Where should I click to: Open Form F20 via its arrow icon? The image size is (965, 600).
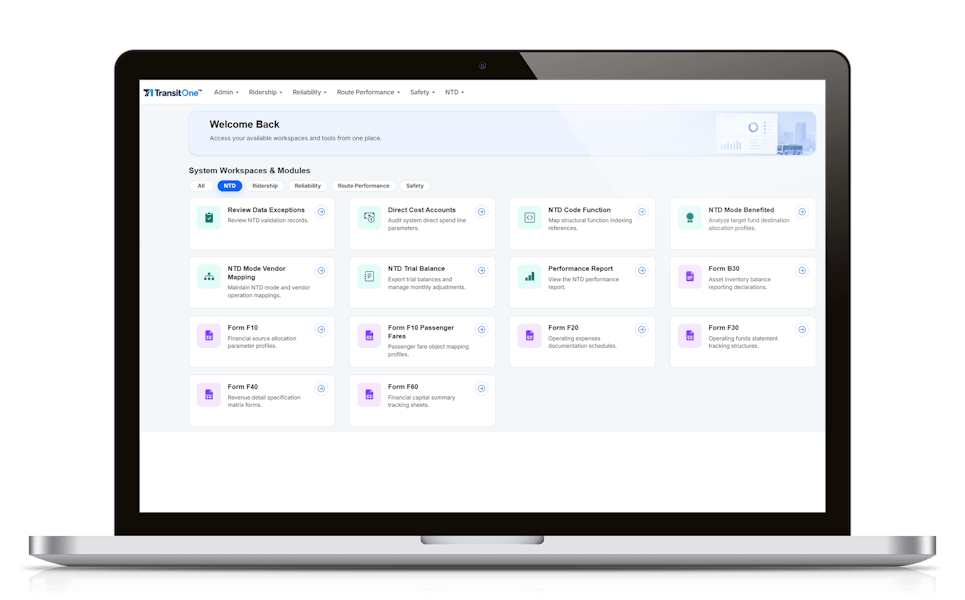click(642, 329)
